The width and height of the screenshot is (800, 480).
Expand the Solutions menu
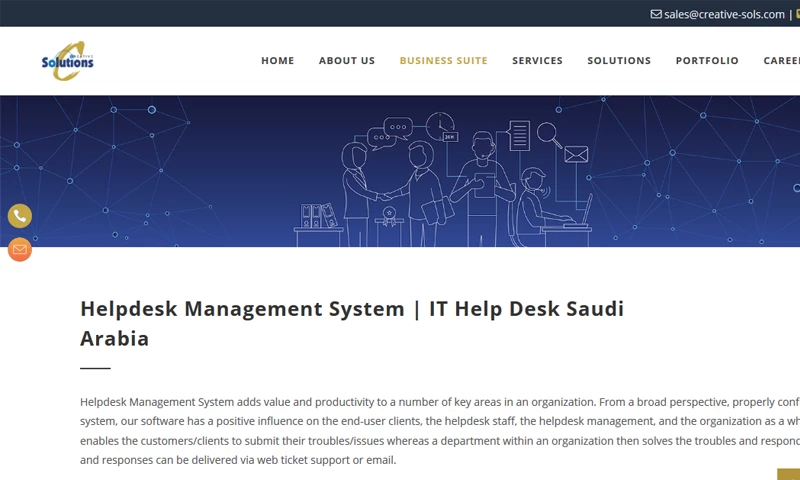click(619, 61)
